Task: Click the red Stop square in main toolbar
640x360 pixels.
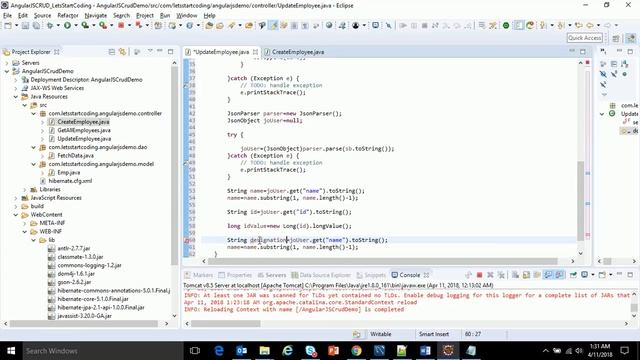Action: click(x=121, y=25)
